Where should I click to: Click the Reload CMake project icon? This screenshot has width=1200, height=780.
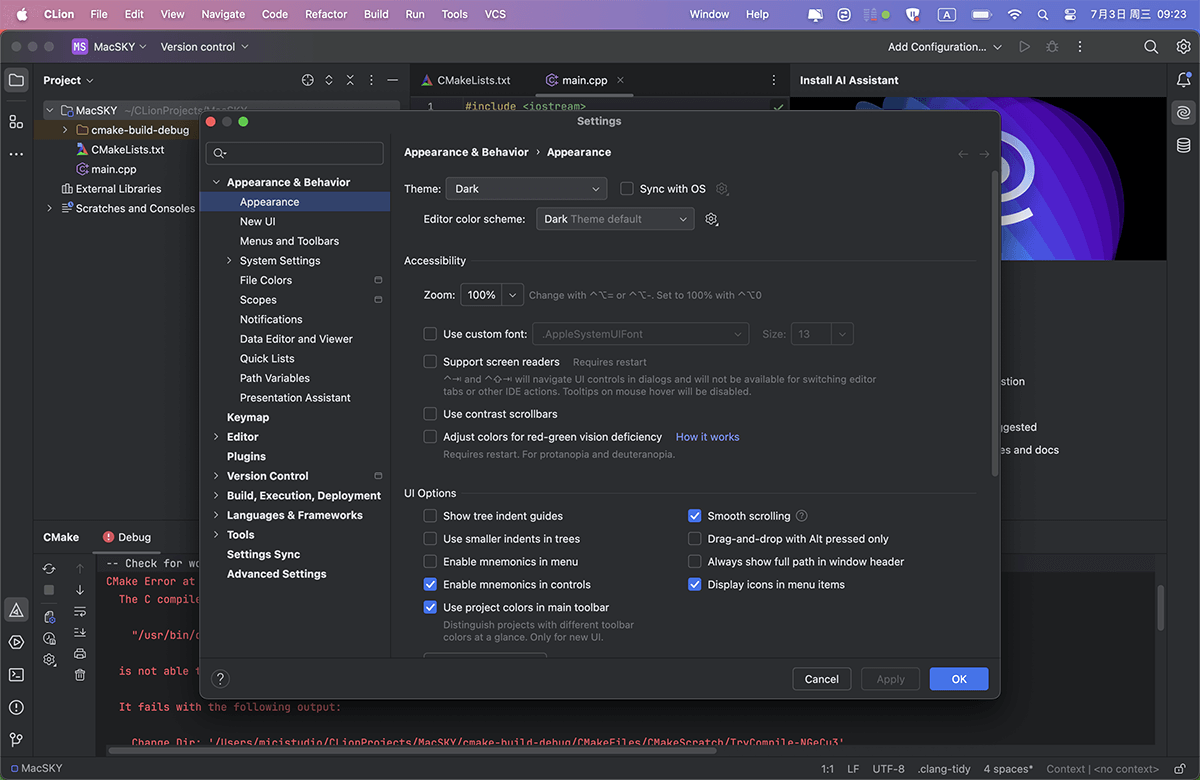[x=49, y=568]
